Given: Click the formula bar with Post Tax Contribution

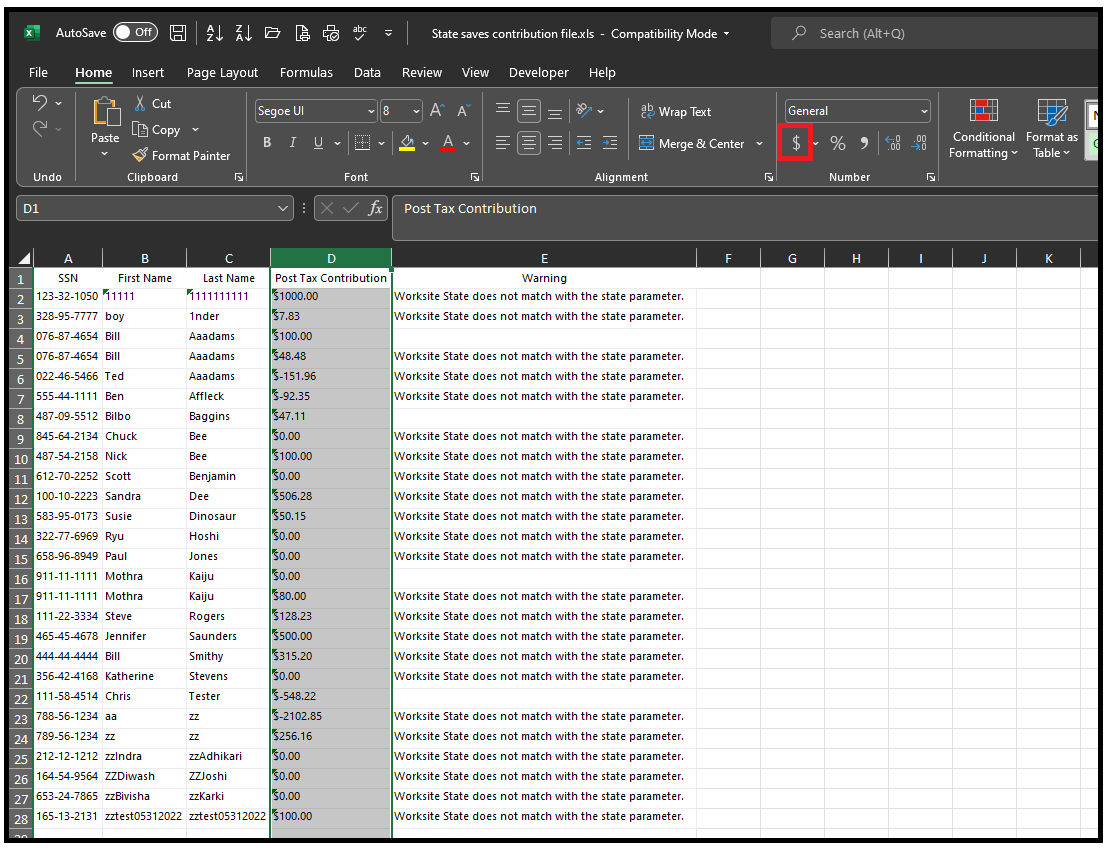Looking at the screenshot, I should click(745, 218).
